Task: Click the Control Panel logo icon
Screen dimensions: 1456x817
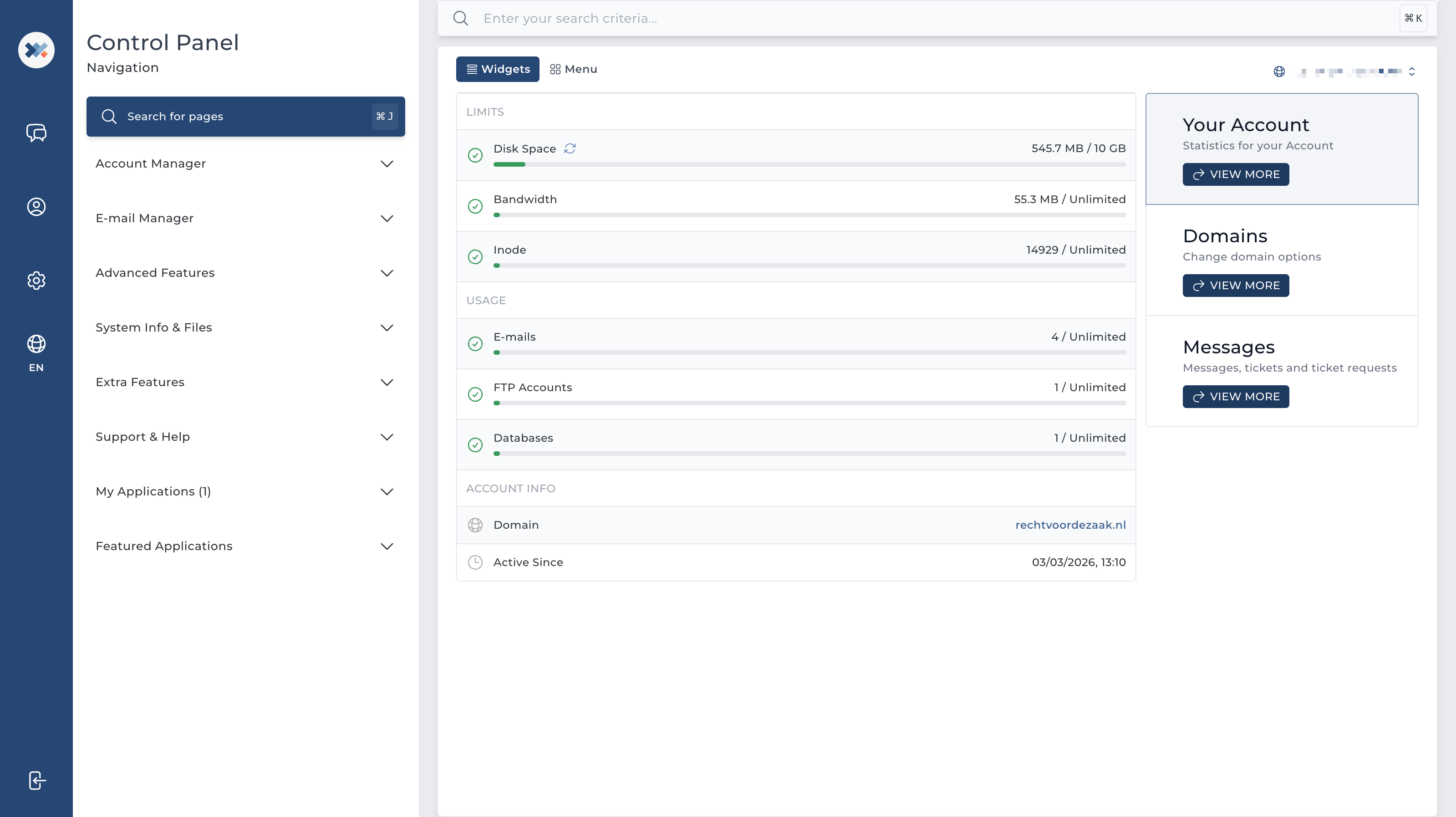Action: [x=36, y=50]
